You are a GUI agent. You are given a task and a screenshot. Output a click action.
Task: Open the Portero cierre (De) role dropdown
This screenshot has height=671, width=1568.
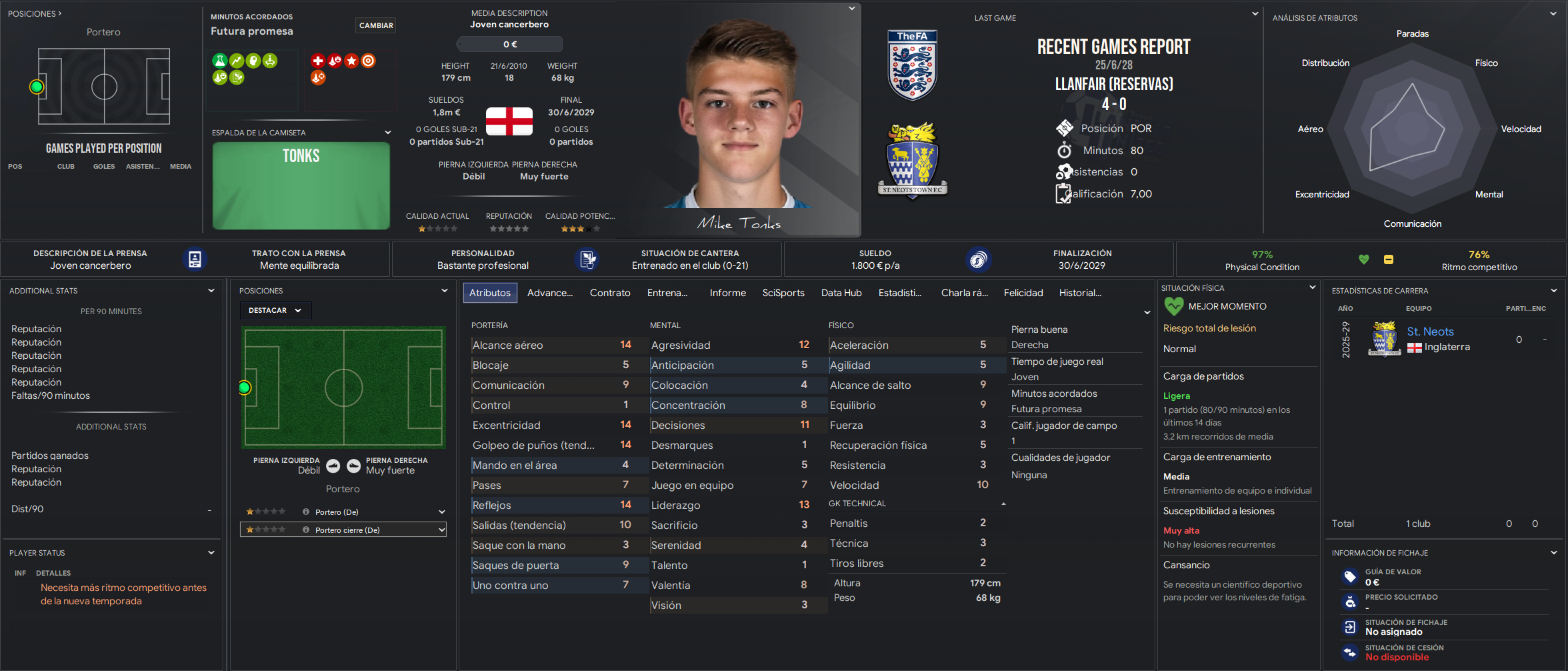click(x=343, y=530)
